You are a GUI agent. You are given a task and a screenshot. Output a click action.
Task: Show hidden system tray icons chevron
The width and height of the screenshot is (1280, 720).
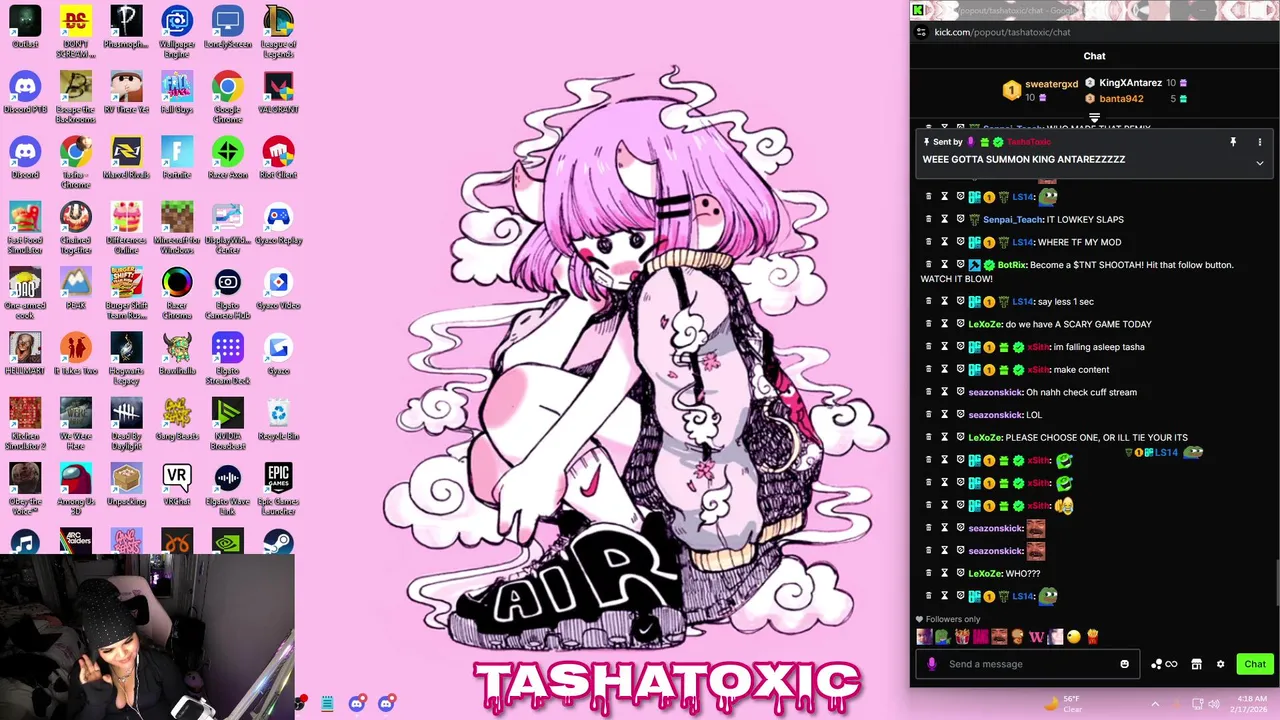point(1155,703)
